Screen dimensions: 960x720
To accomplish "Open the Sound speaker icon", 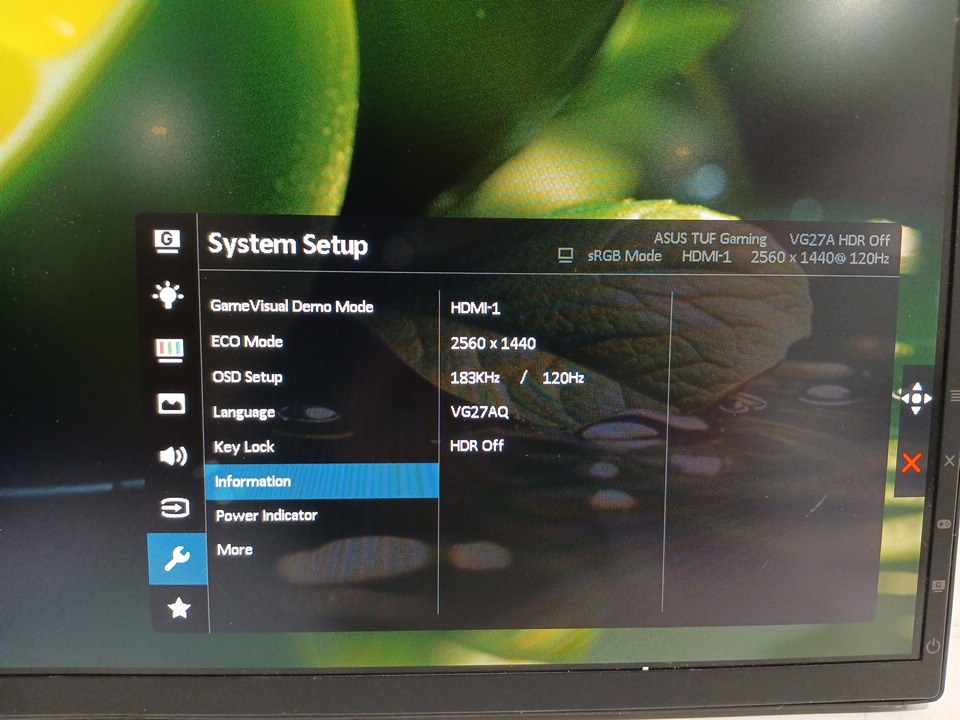I will coord(172,456).
